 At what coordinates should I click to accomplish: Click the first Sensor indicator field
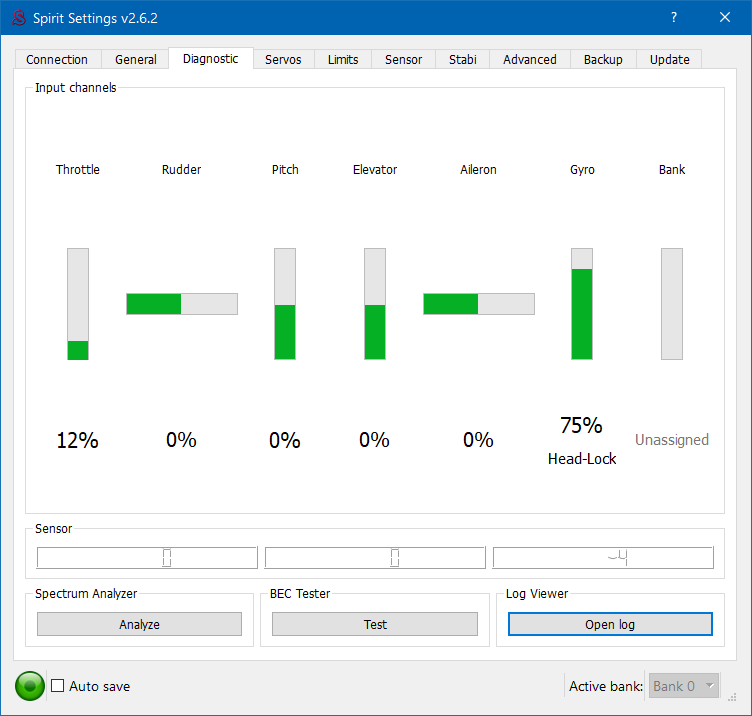(x=147, y=558)
